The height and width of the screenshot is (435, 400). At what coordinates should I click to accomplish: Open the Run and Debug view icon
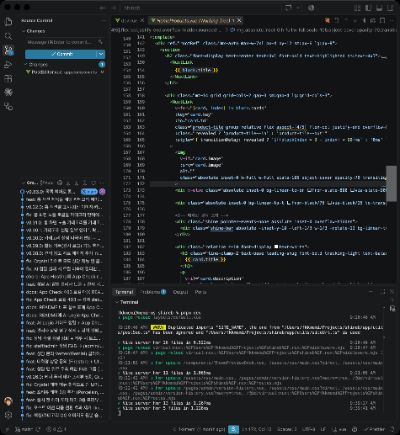(8, 64)
